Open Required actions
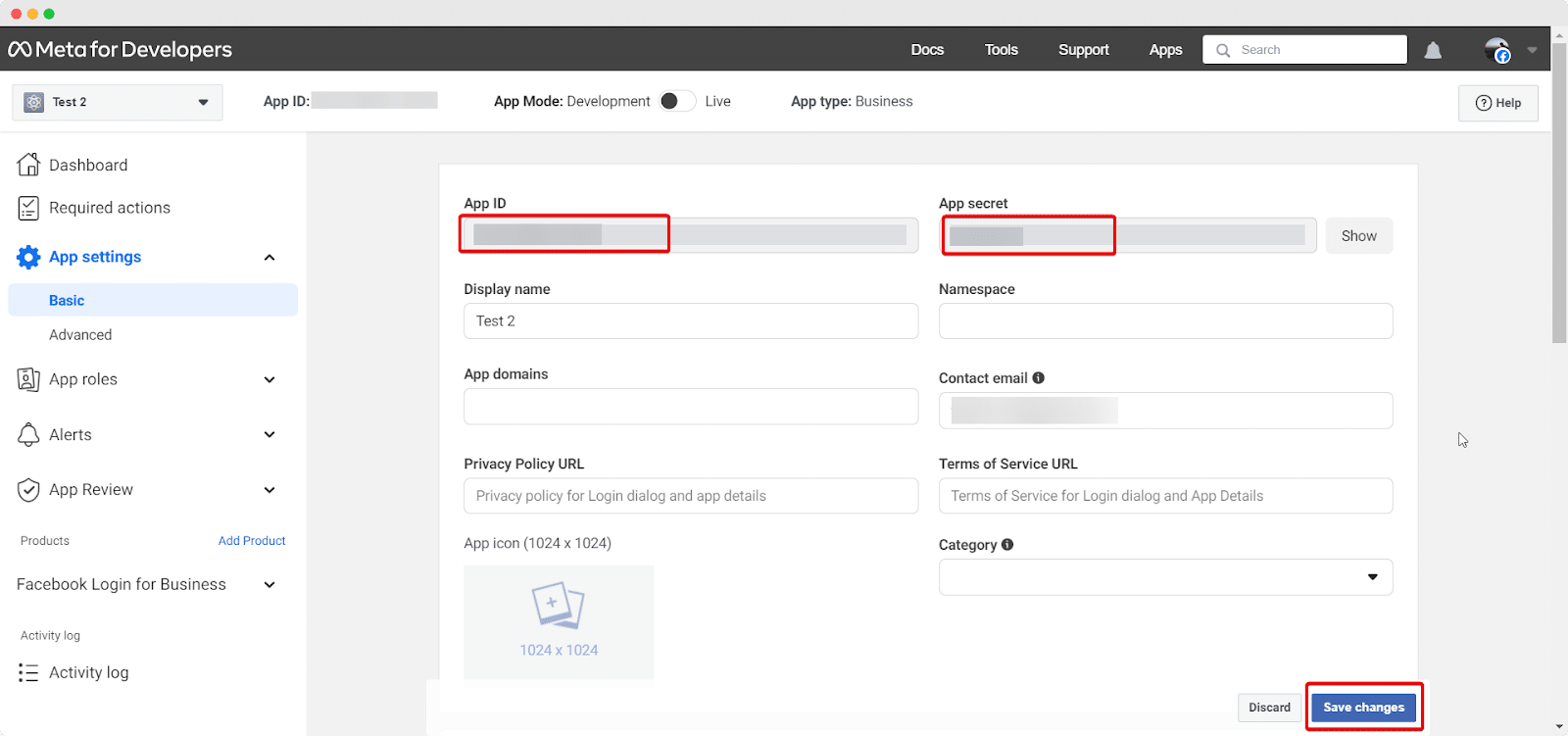 [110, 208]
